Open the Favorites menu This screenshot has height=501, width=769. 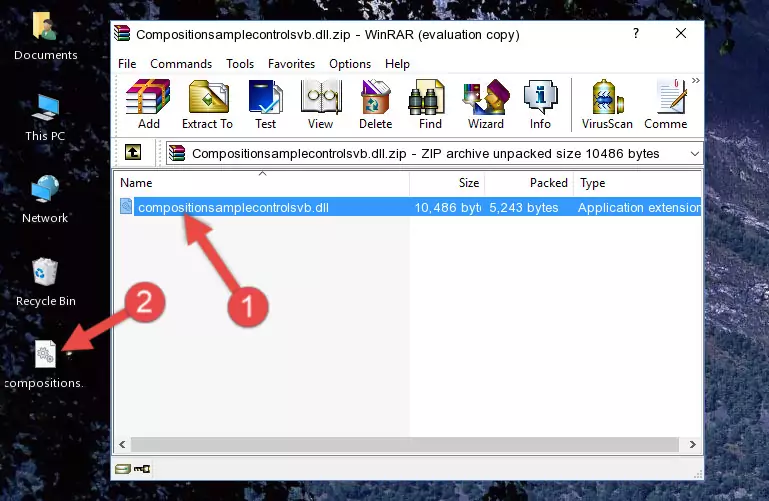[291, 64]
